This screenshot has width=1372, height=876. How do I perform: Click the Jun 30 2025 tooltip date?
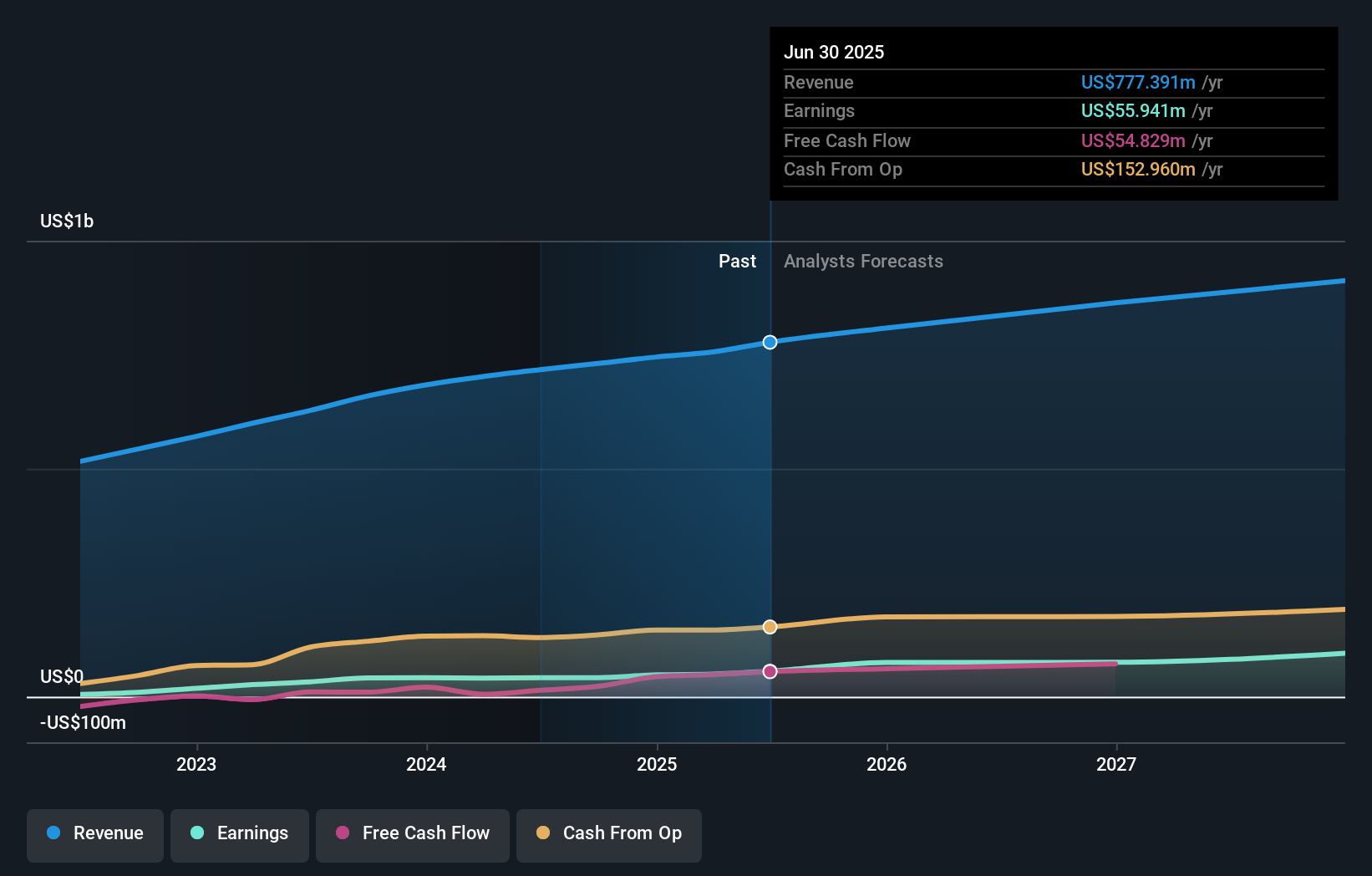pyautogui.click(x=834, y=52)
